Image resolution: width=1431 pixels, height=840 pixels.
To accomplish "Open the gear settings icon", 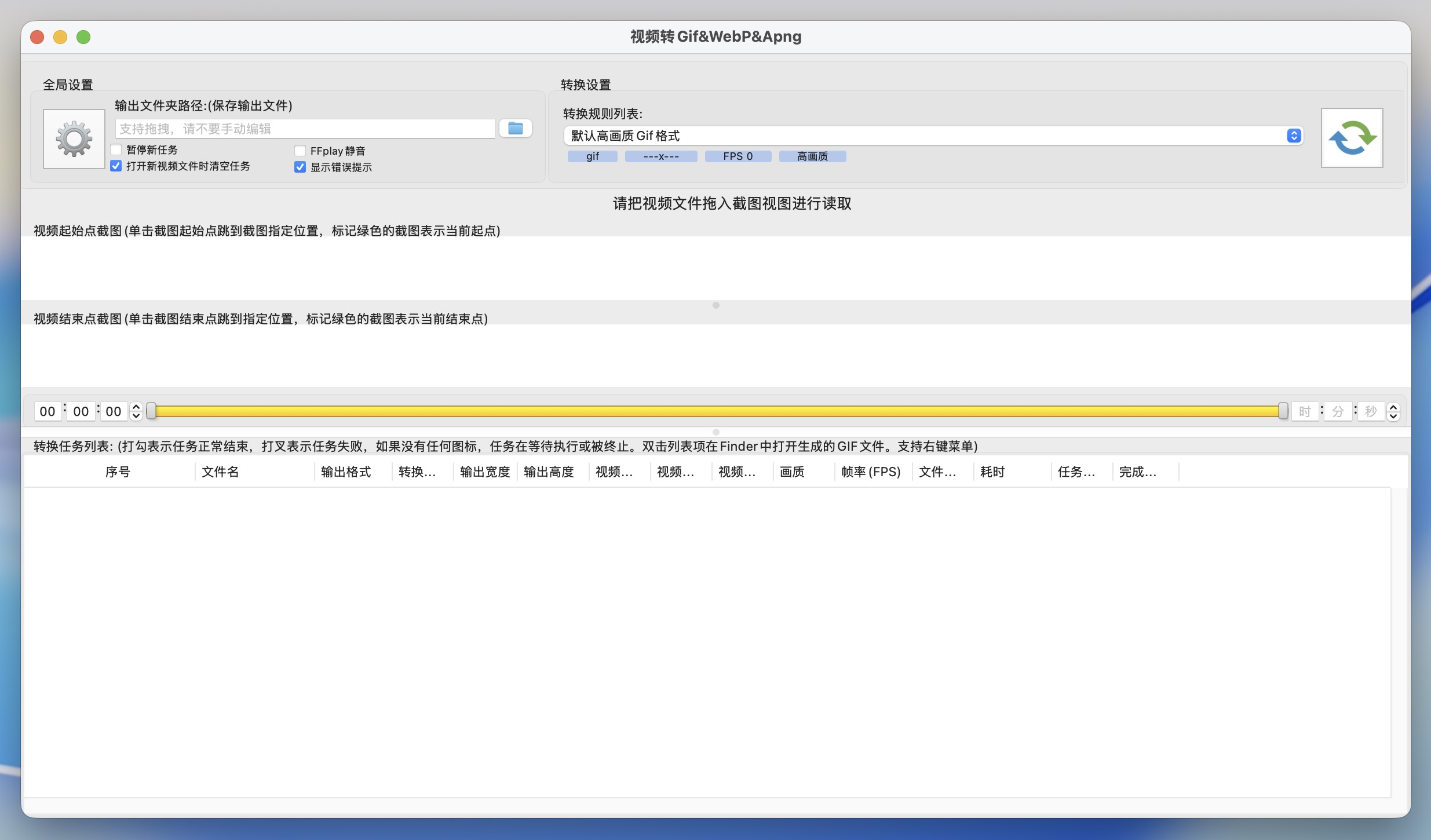I will tap(74, 138).
